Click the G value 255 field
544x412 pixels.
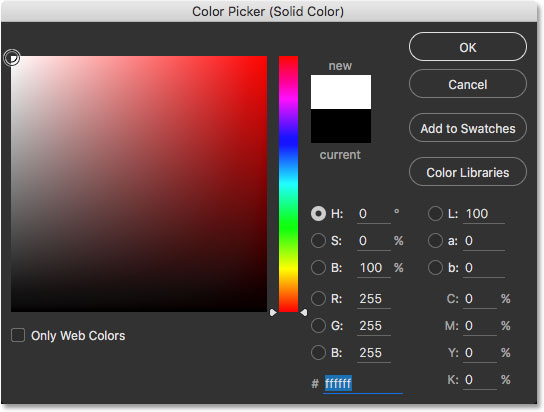pyautogui.click(x=374, y=326)
